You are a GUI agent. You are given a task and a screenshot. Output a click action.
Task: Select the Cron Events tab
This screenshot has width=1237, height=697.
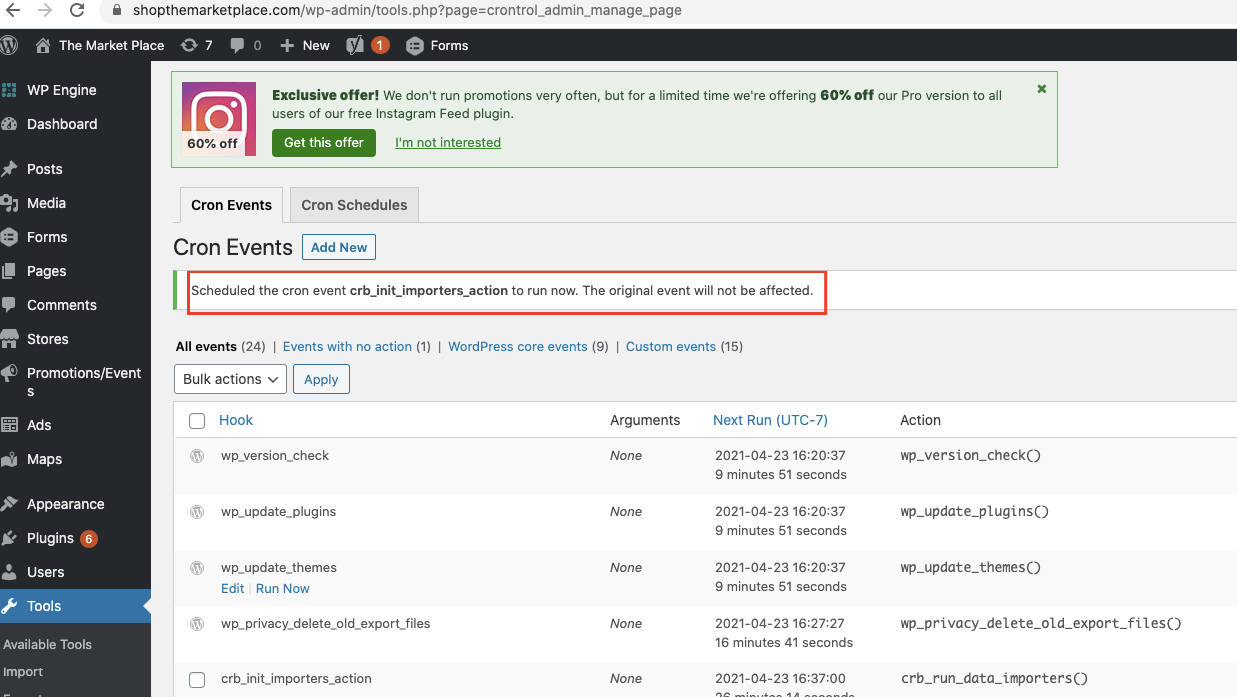231,205
